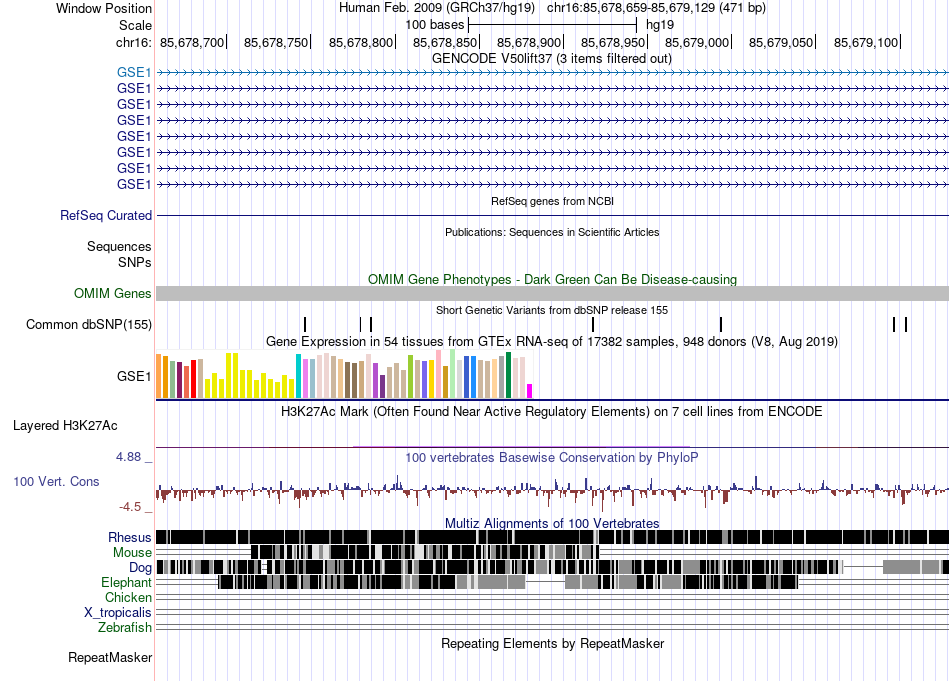Screen dimensions: 950x681
Task: Click the 'chr16:' ruler label
Action: click(133, 42)
